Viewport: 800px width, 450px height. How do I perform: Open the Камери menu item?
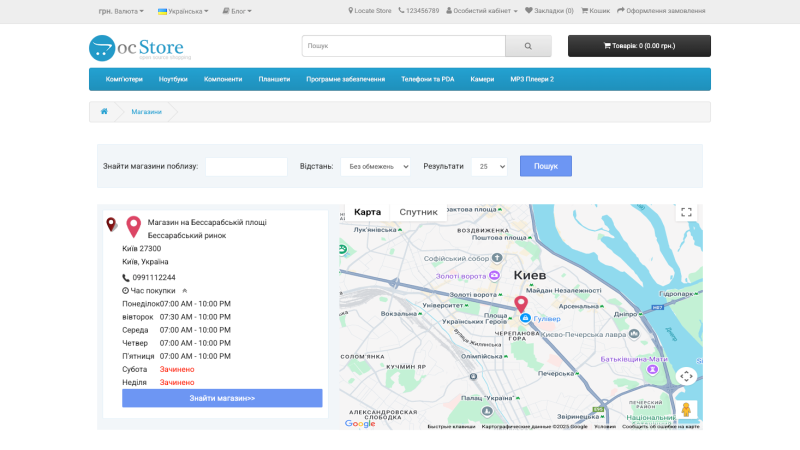point(482,79)
